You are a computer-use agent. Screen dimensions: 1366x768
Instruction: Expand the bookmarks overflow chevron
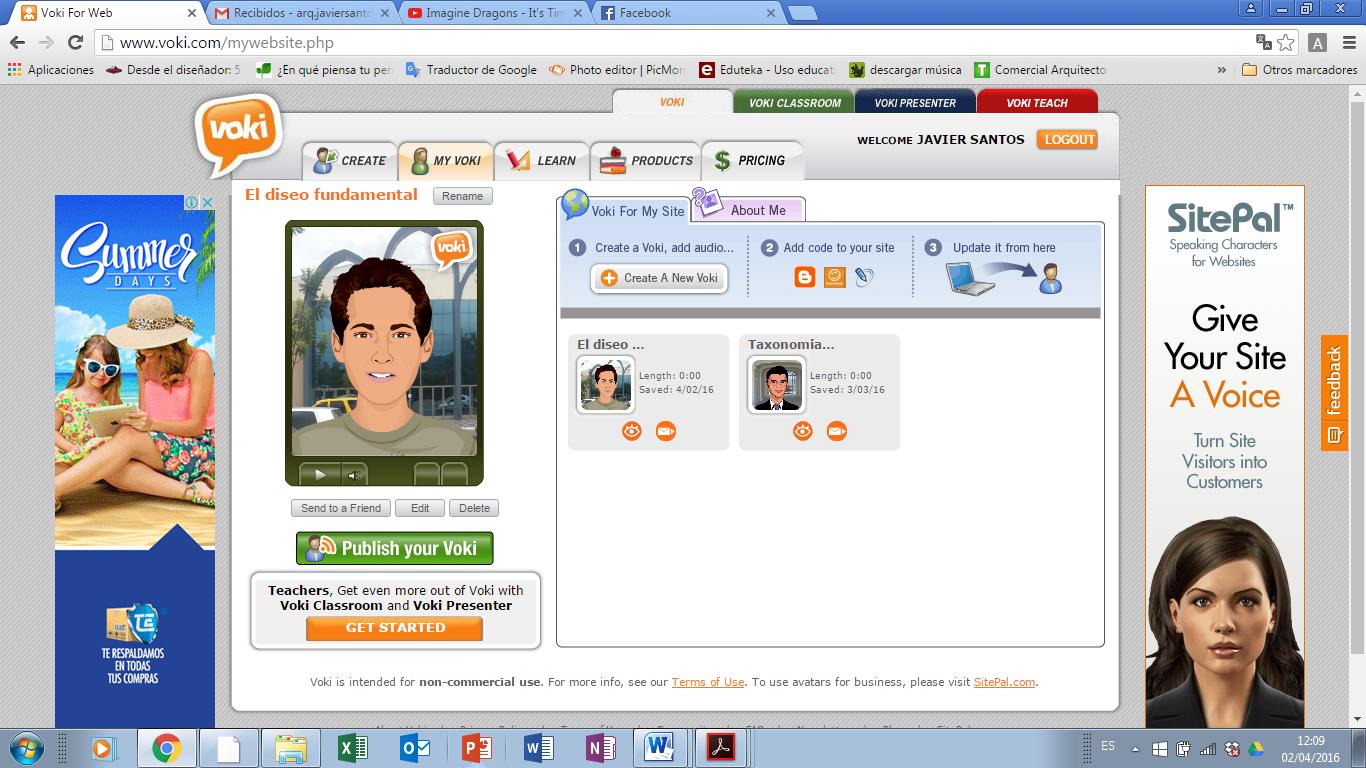tap(1221, 70)
